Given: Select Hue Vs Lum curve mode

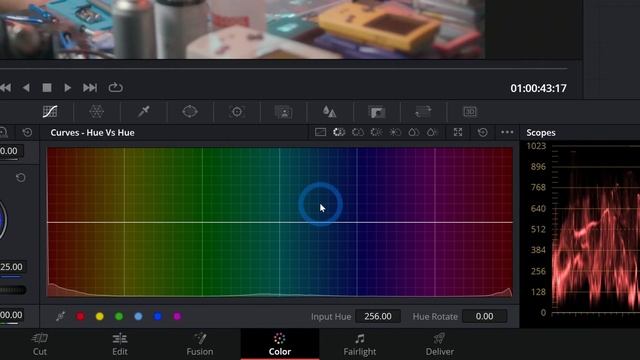Looking at the screenshot, I should [376, 132].
